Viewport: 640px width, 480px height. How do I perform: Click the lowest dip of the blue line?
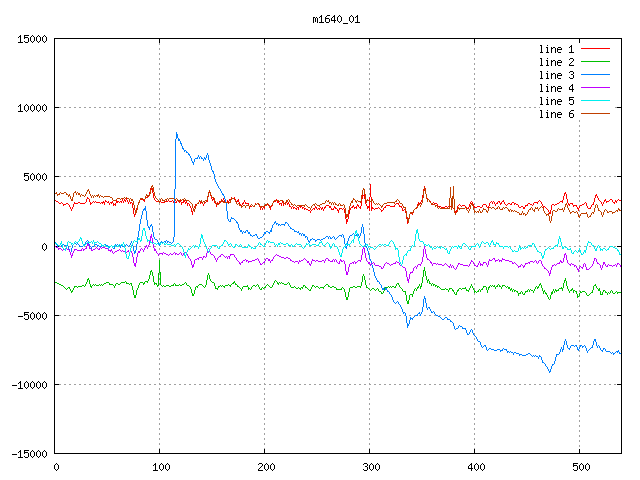[x=549, y=372]
